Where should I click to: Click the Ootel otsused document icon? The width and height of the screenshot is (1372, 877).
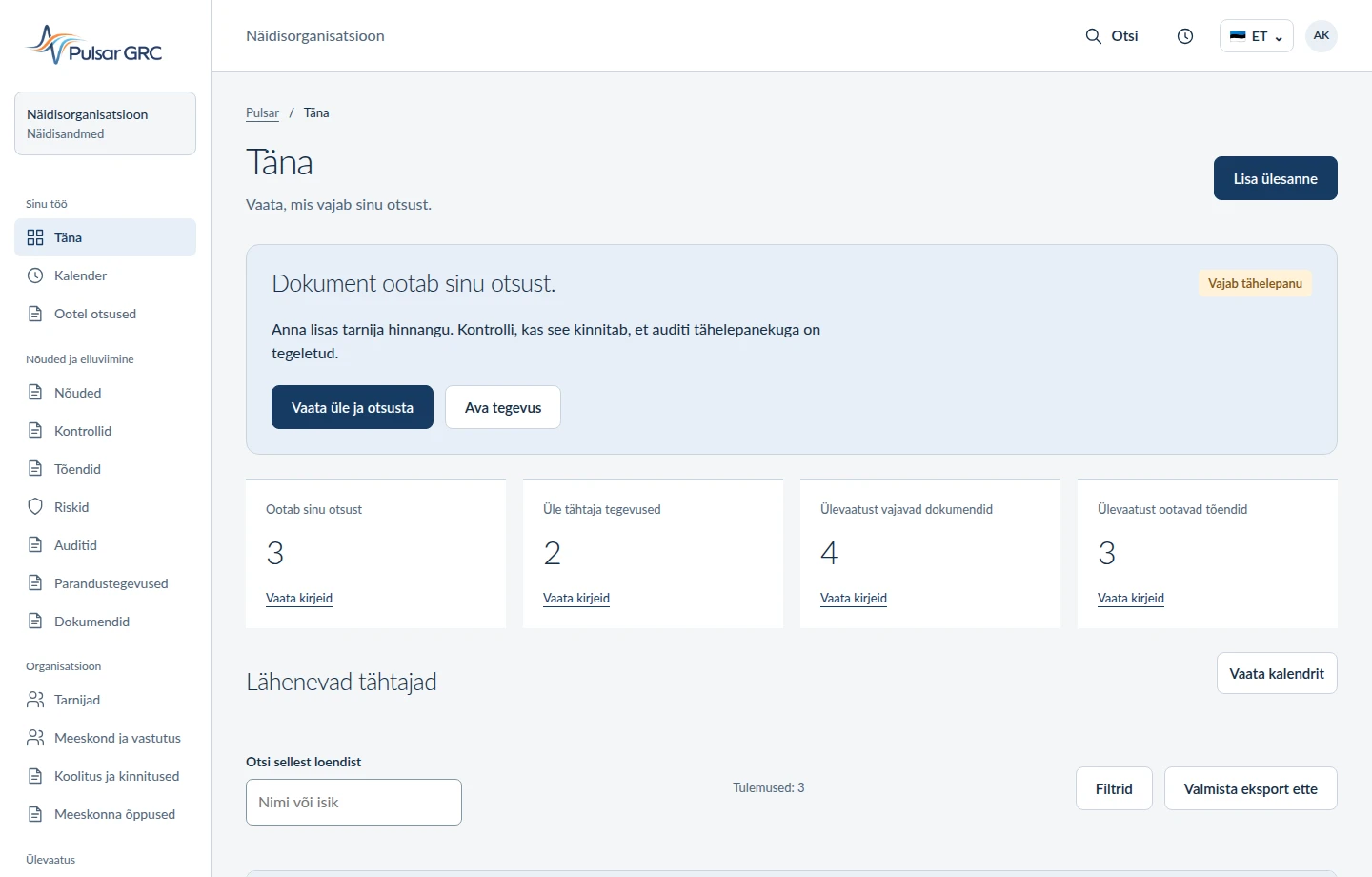tap(35, 314)
